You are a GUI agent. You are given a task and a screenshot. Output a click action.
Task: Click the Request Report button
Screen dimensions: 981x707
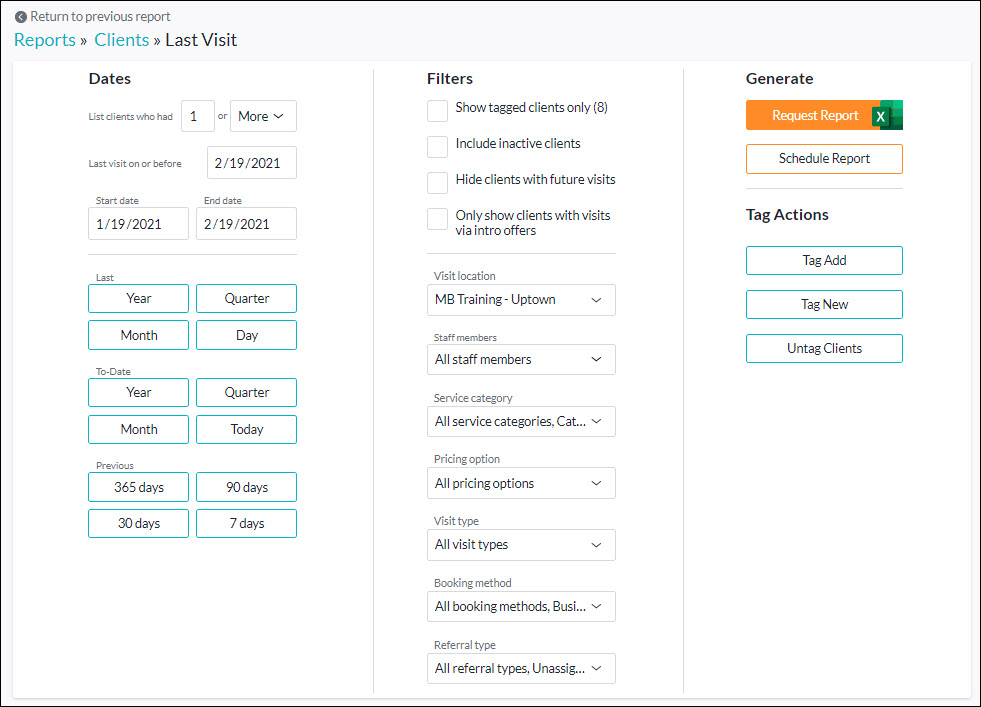[x=810, y=115]
